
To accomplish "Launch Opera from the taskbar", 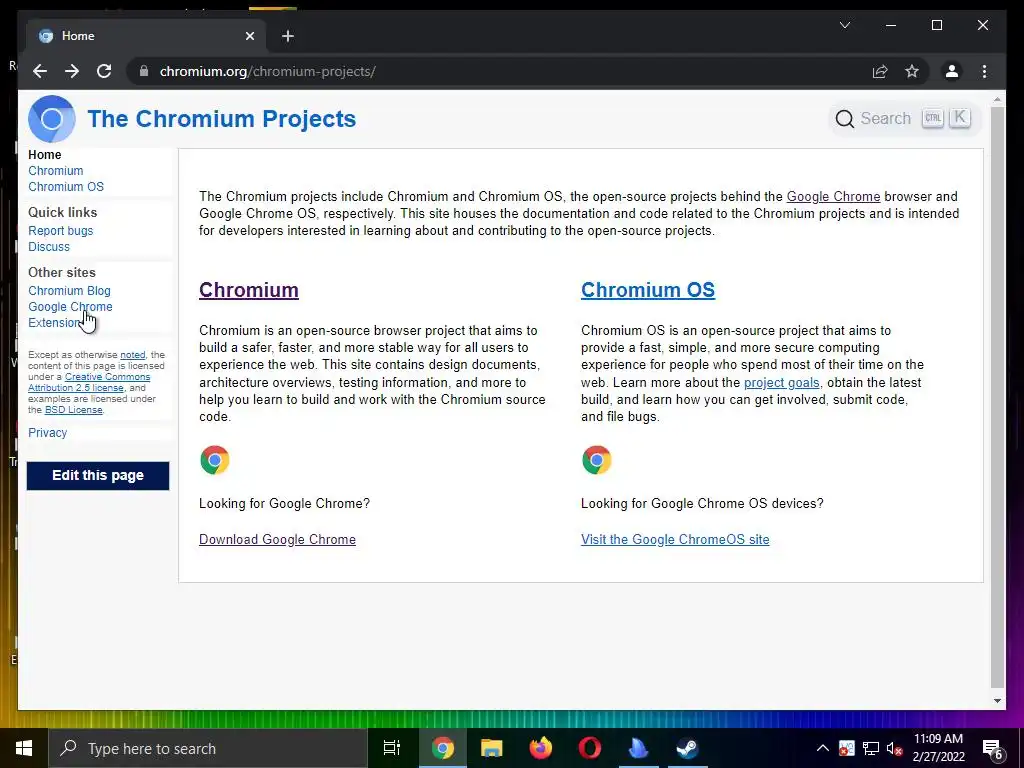I will (x=589, y=748).
